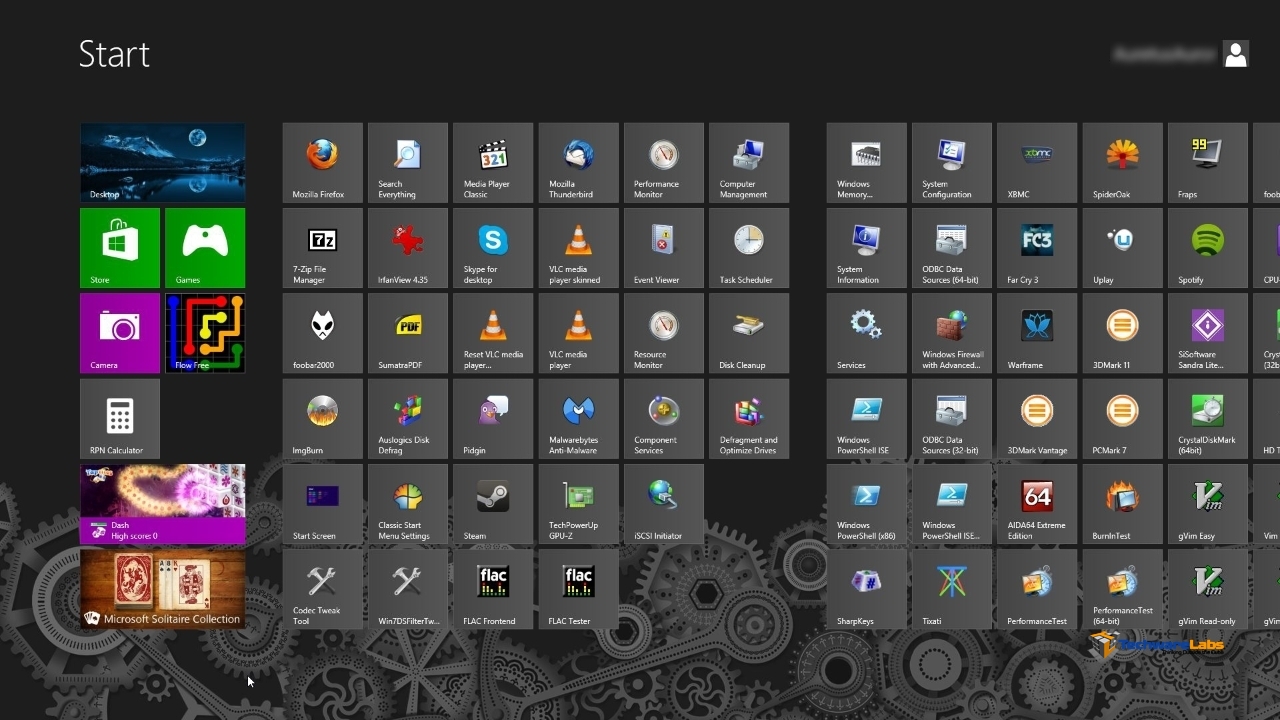The width and height of the screenshot is (1280, 720).
Task: Click the user account avatar
Action: point(1236,54)
